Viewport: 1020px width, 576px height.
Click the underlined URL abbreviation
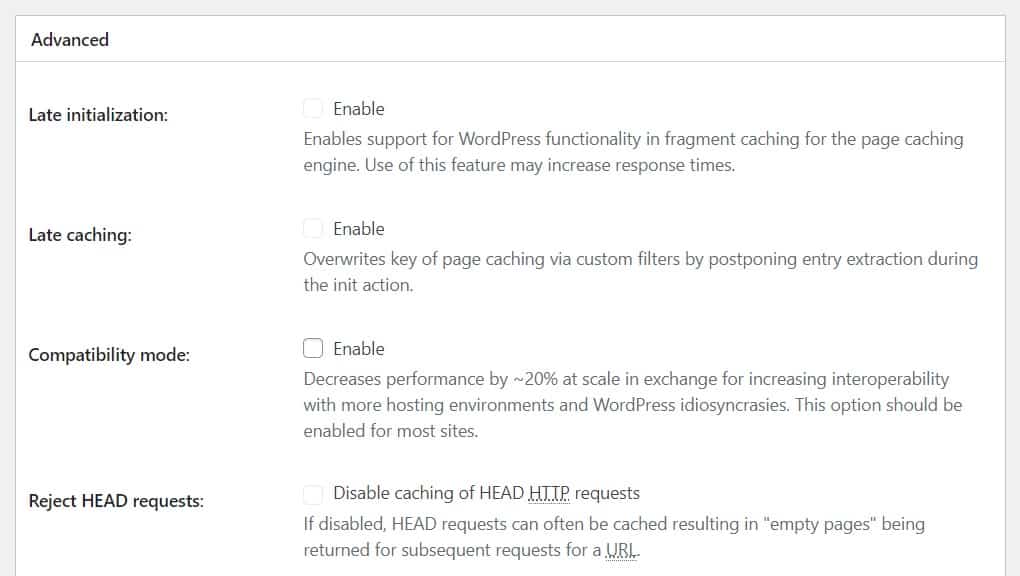(619, 550)
